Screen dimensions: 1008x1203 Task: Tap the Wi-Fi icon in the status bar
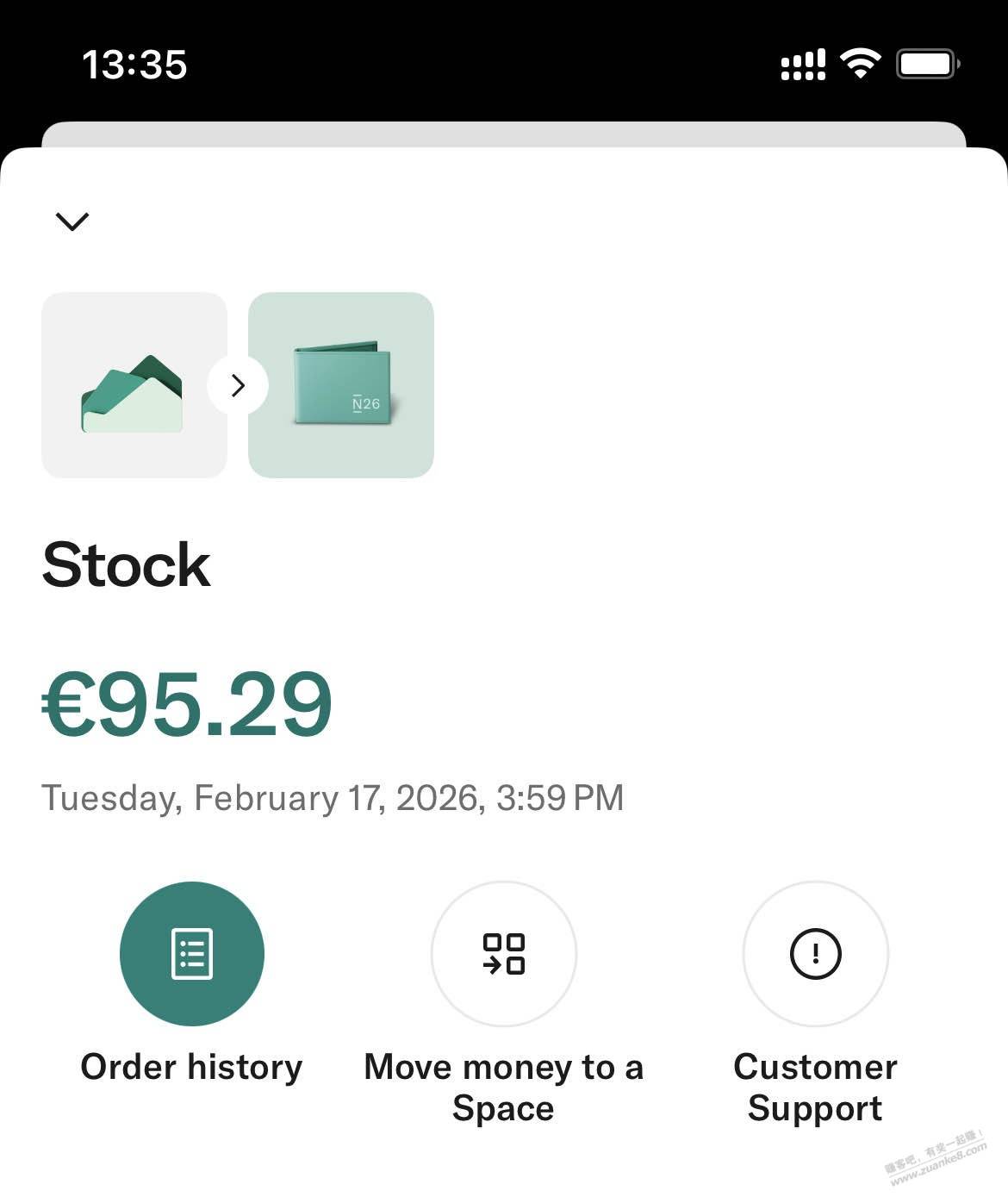coord(860,64)
